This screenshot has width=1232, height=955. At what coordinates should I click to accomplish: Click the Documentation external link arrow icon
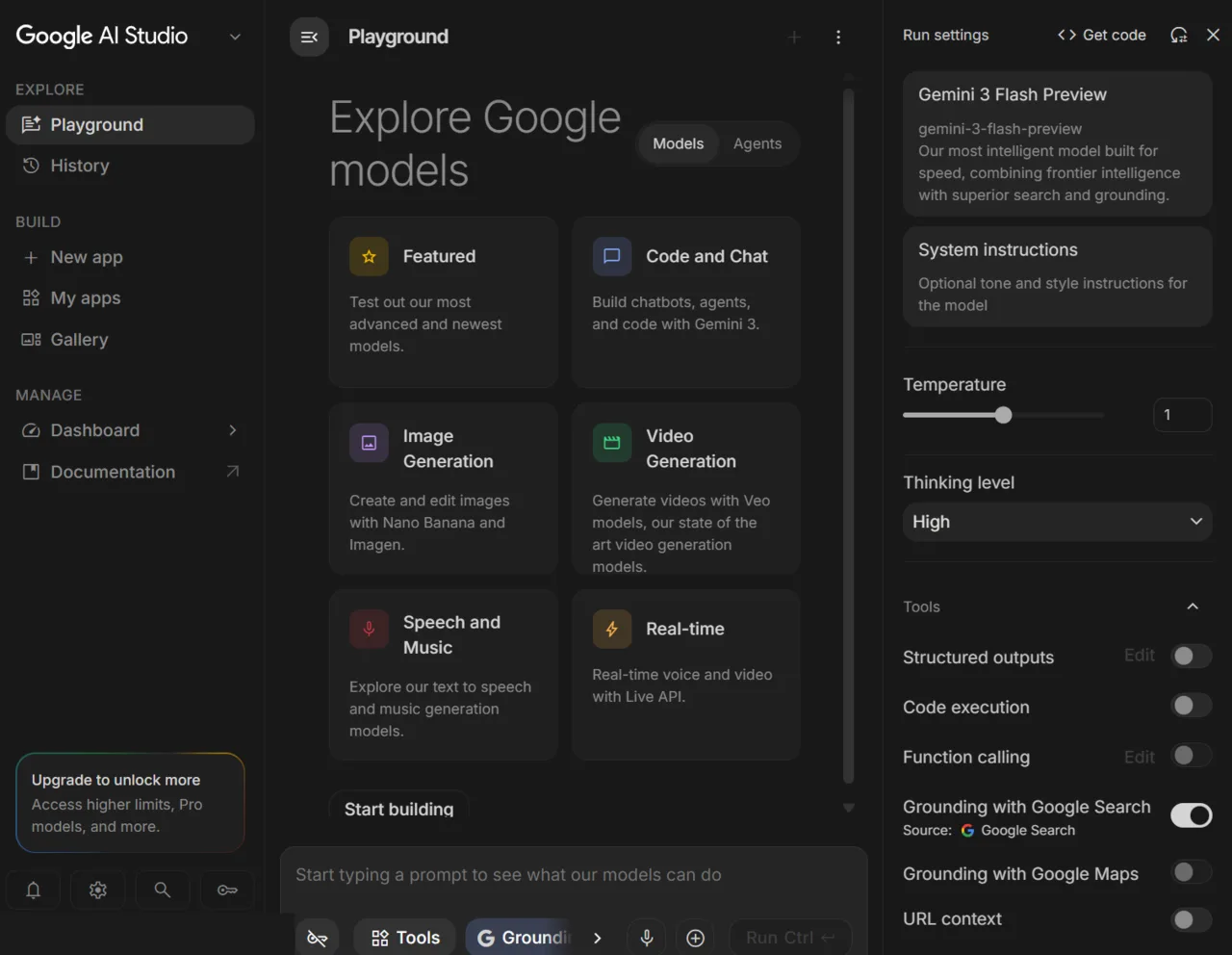pos(232,471)
